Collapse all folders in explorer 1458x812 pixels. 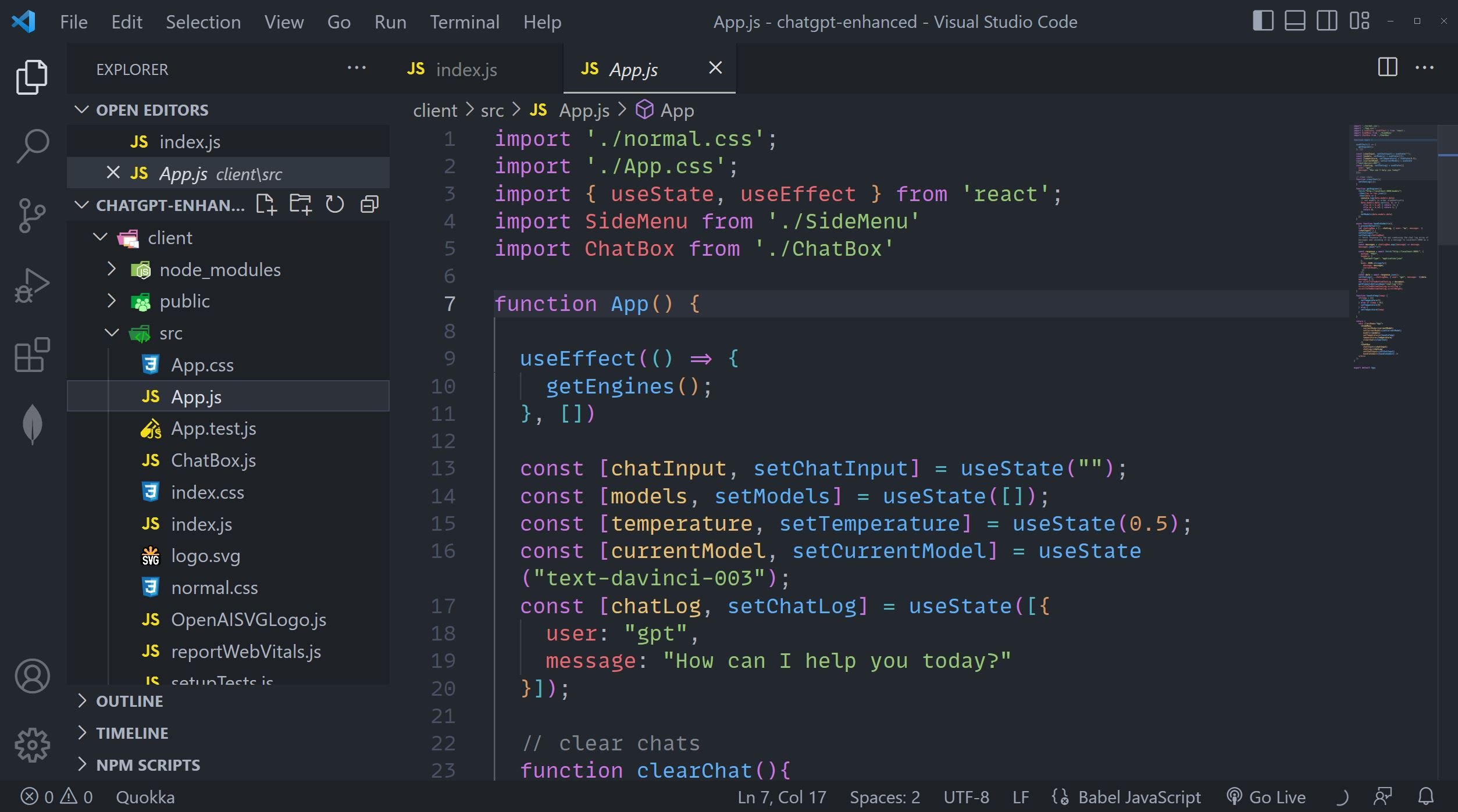pyautogui.click(x=369, y=205)
